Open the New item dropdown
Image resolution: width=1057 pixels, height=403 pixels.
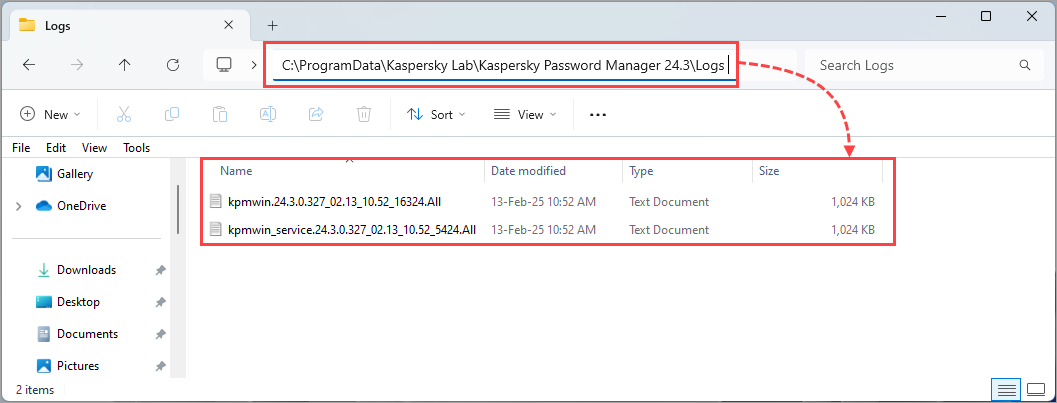coord(50,115)
